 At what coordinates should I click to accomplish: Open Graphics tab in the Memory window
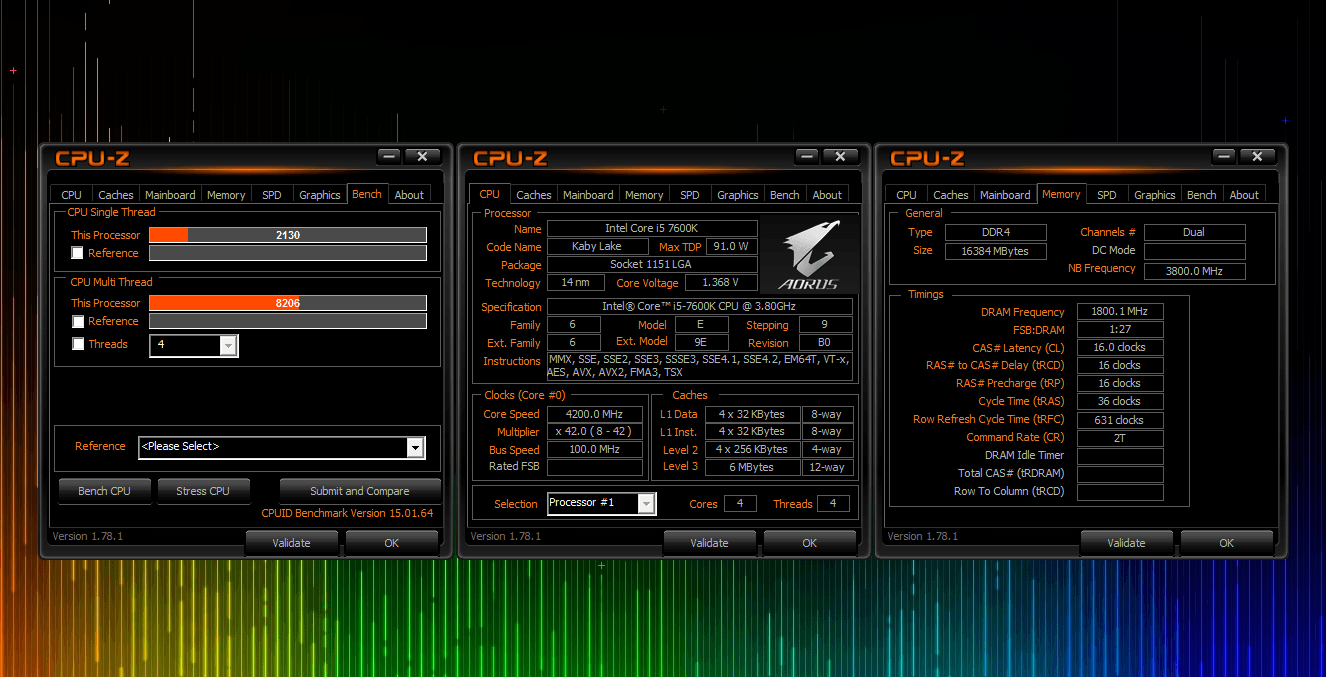click(1154, 195)
